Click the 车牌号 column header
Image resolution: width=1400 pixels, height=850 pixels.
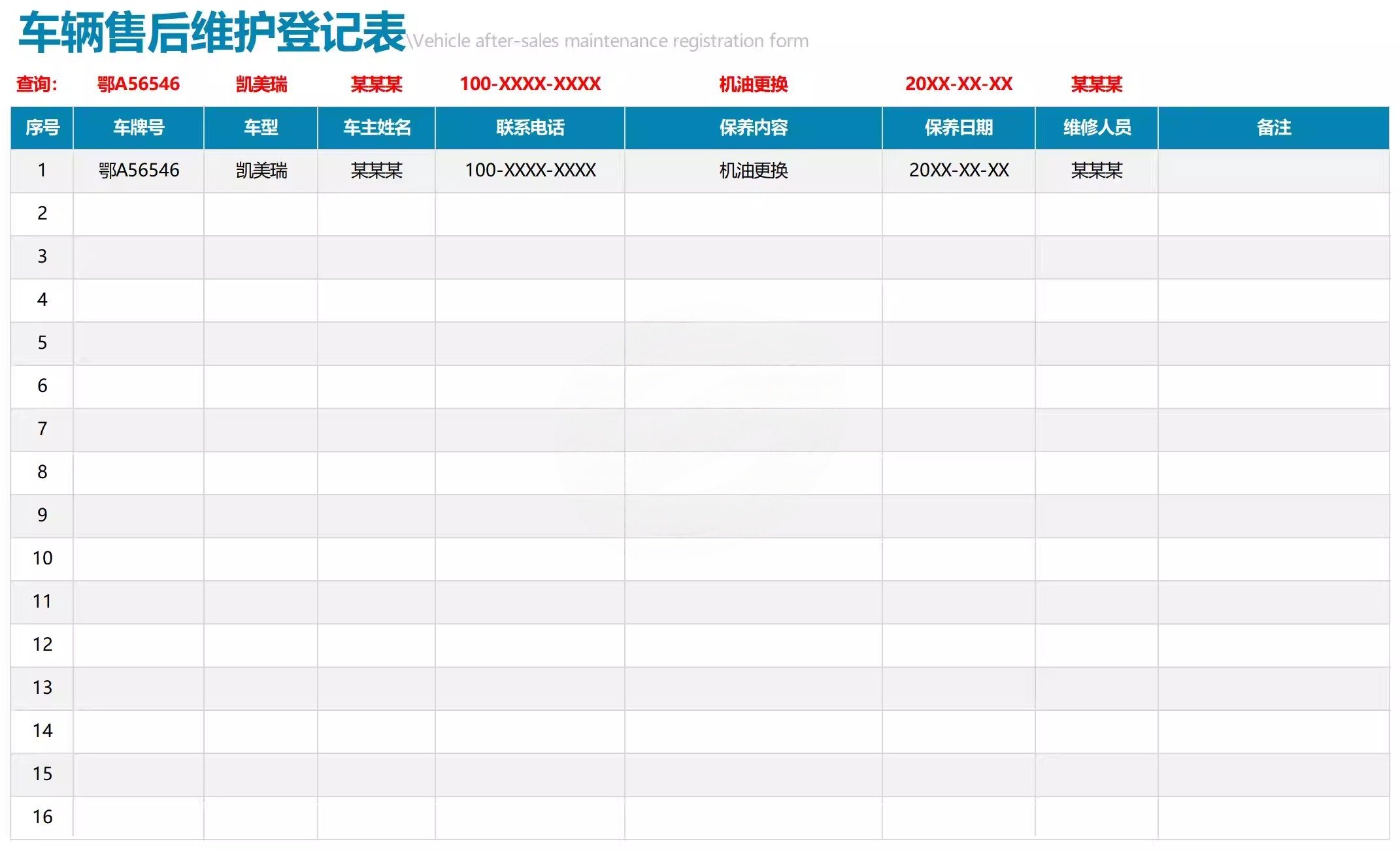[x=139, y=127]
